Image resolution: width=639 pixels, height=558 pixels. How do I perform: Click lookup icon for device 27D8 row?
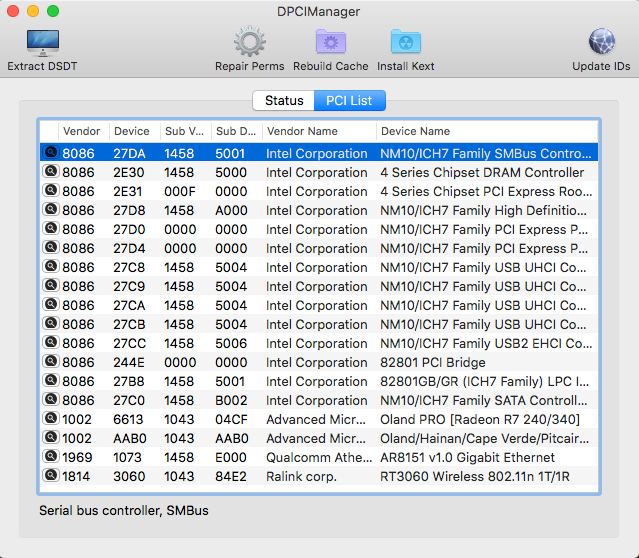point(51,210)
